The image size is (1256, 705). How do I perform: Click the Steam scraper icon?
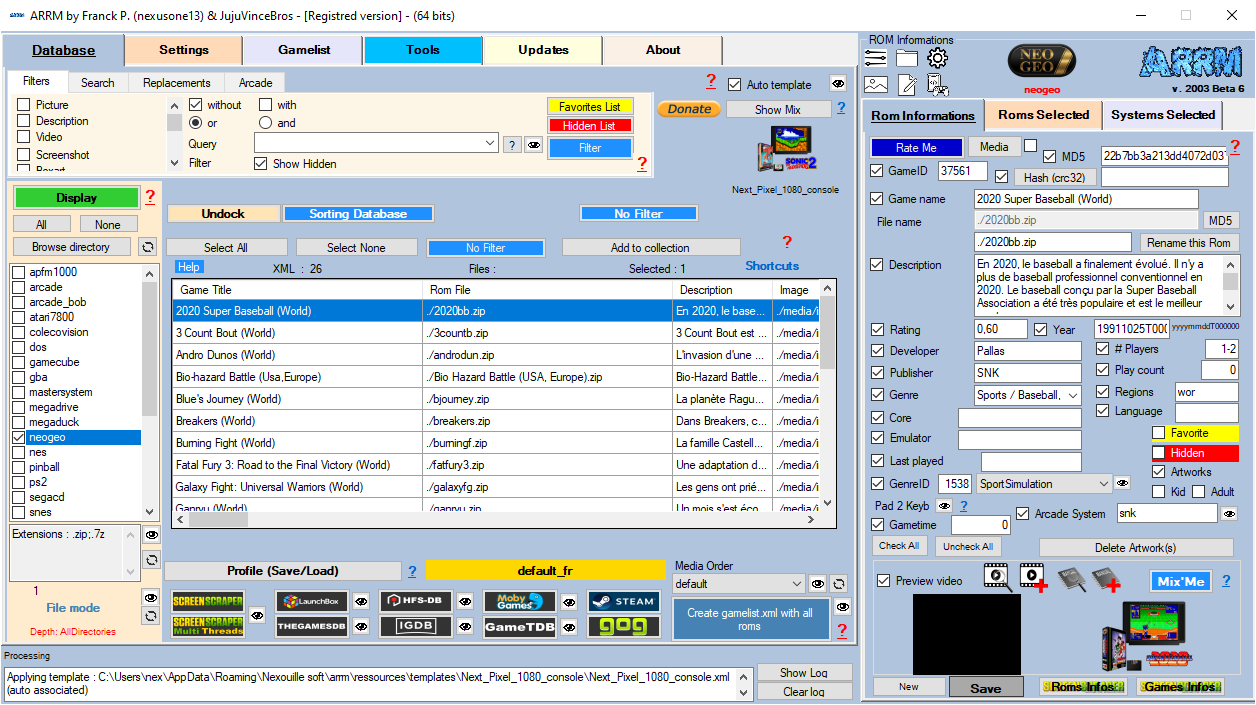click(x=623, y=601)
